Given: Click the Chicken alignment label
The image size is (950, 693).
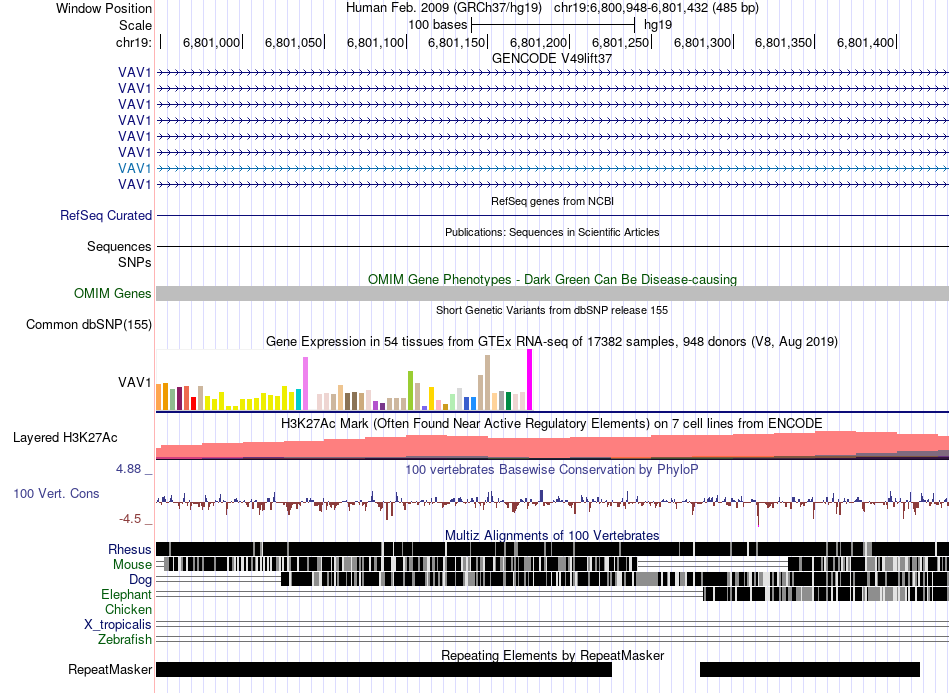Looking at the screenshot, I should 128,609.
